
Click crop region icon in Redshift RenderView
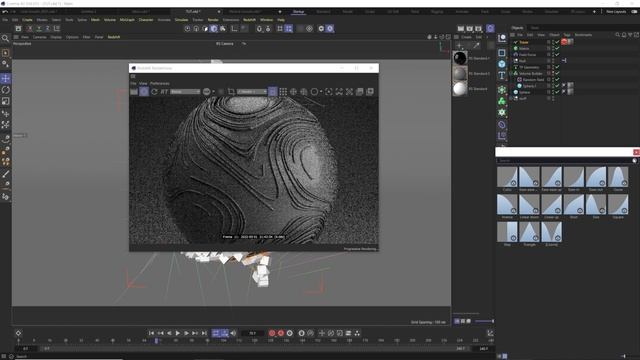(231, 92)
